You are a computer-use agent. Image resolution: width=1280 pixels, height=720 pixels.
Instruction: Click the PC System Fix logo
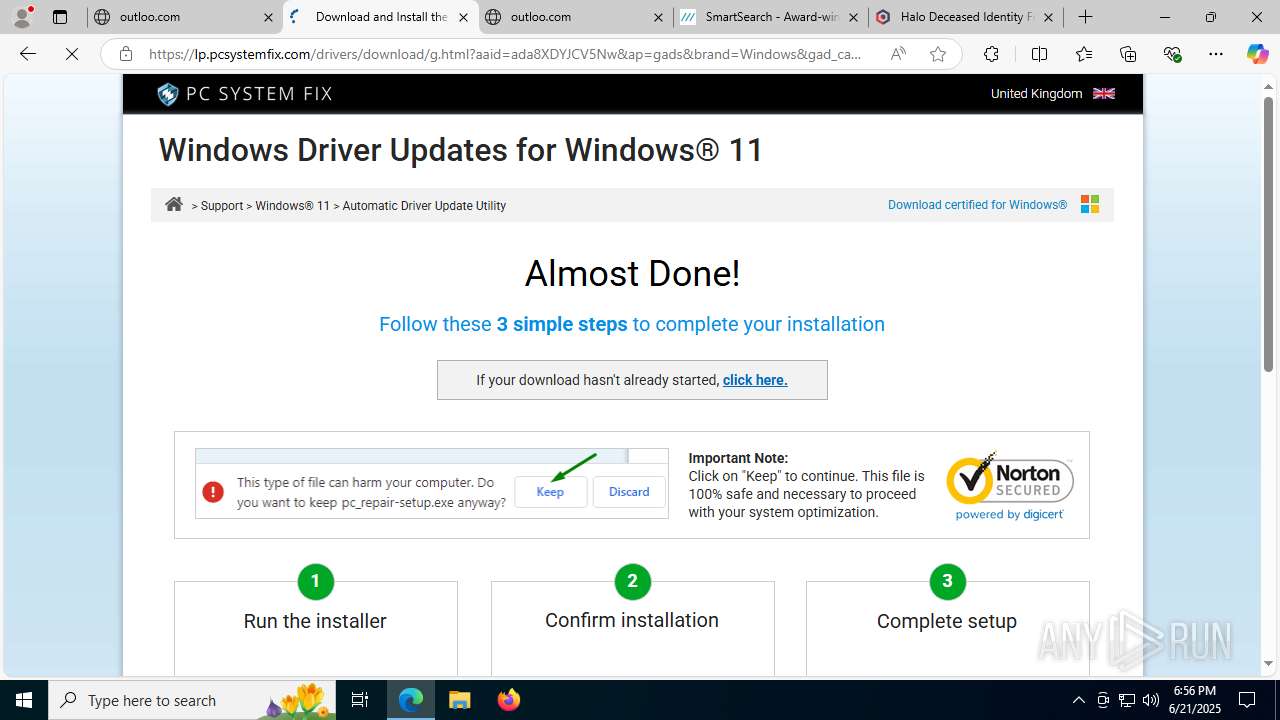[245, 94]
